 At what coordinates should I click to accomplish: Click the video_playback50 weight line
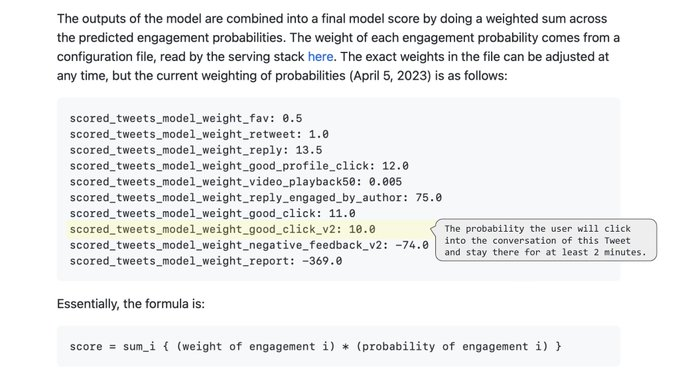tap(235, 182)
